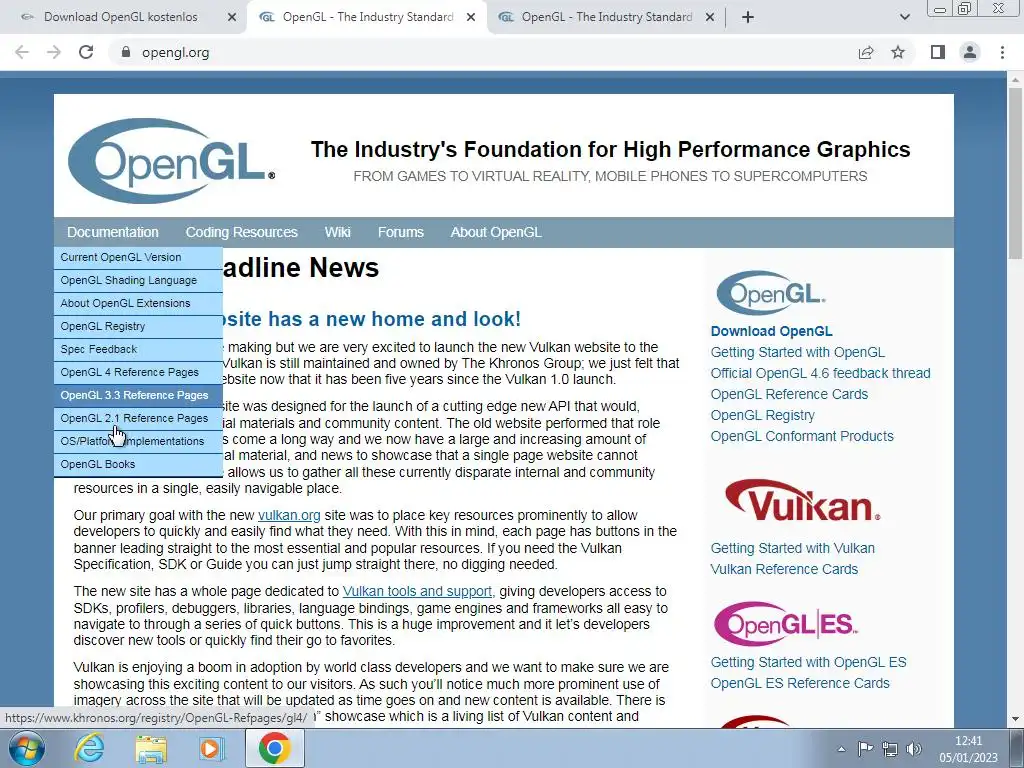
Task: Open OpenGL ES Reference Cards link
Action: tap(800, 682)
